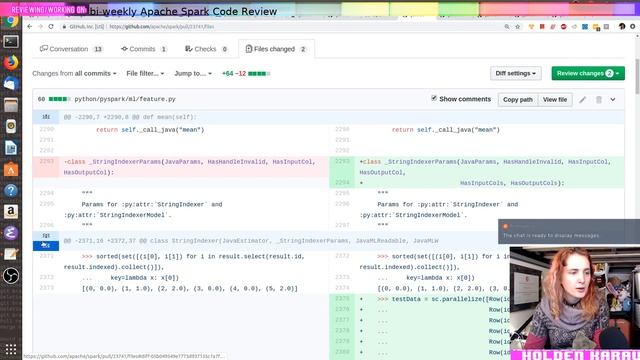Open Changes from all commits dropdown
The width and height of the screenshot is (640, 360).
tap(74, 73)
